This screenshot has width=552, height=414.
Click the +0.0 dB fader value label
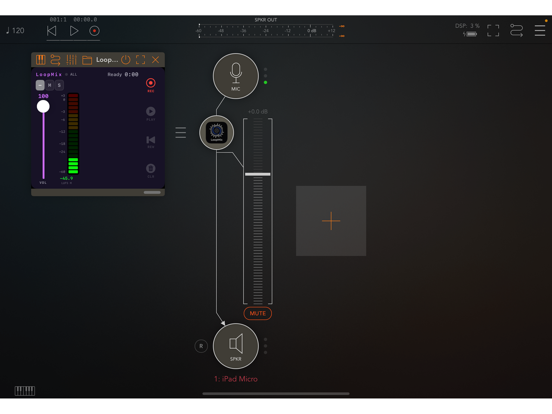258,112
